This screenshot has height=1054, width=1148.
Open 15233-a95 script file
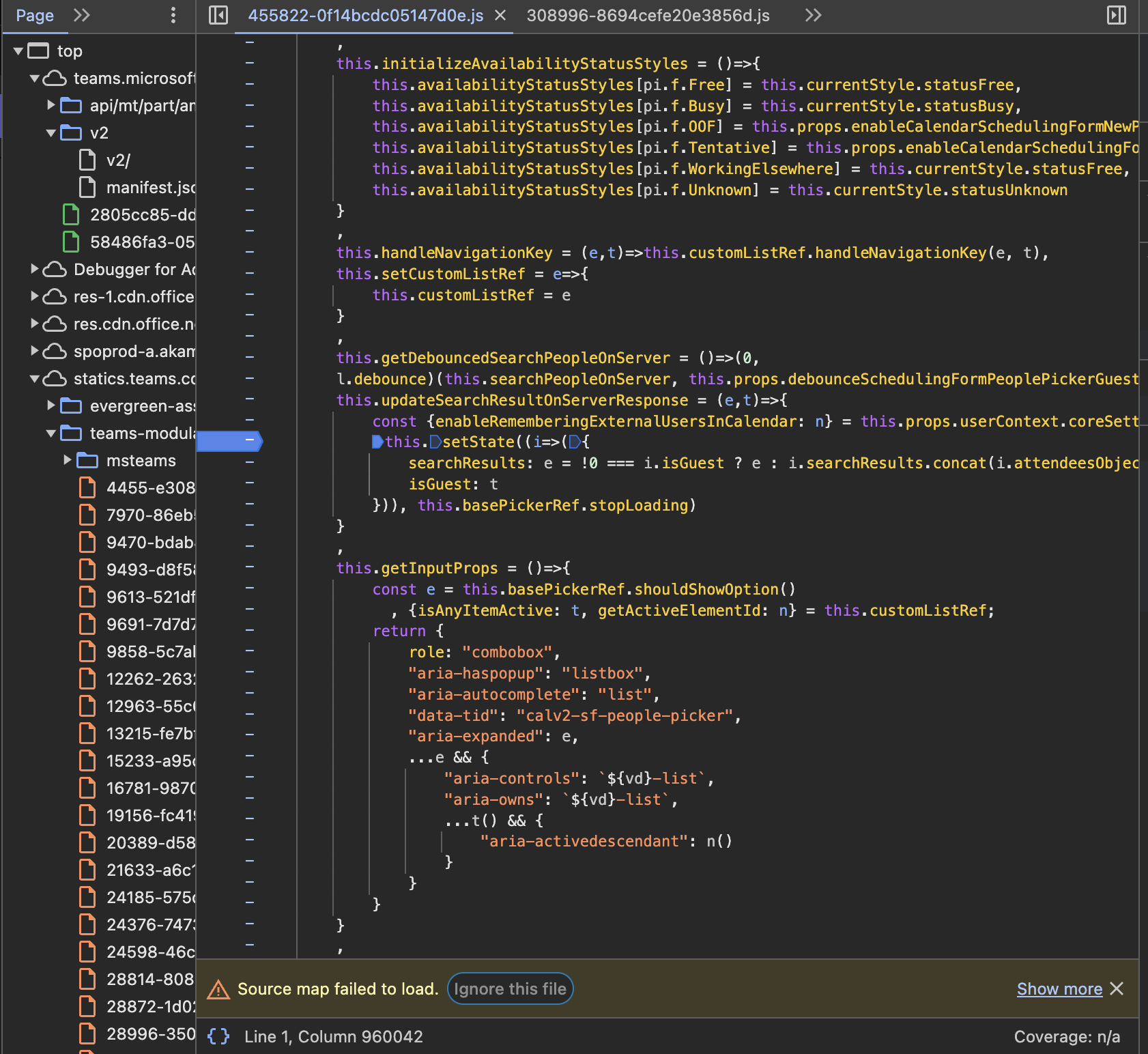tap(137, 761)
